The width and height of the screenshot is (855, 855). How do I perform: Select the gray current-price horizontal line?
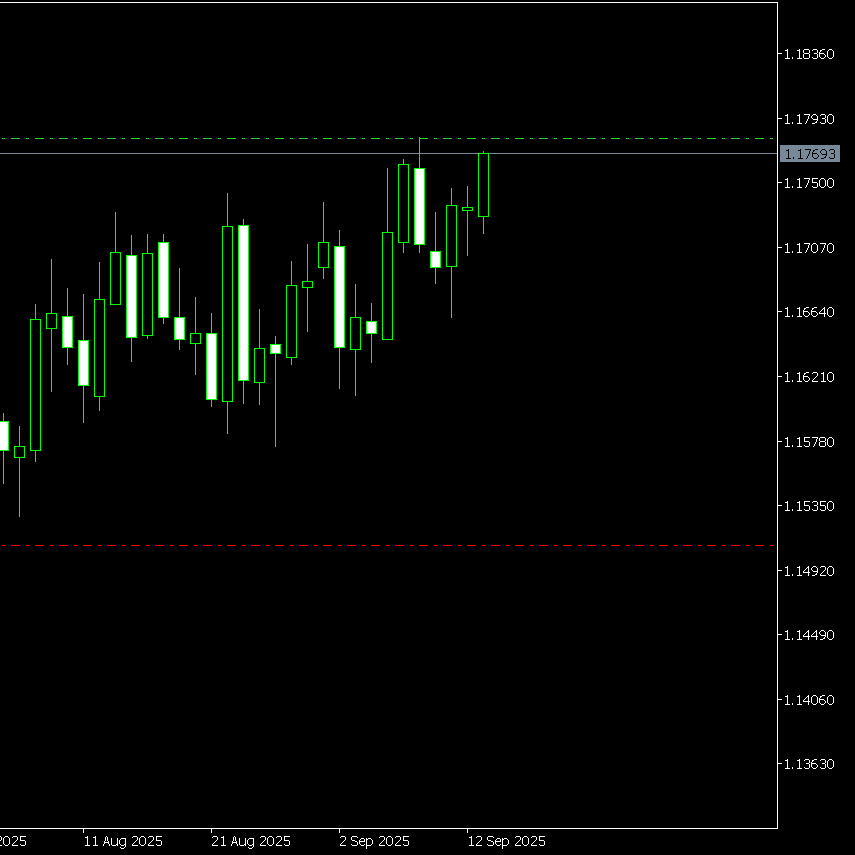(388, 154)
